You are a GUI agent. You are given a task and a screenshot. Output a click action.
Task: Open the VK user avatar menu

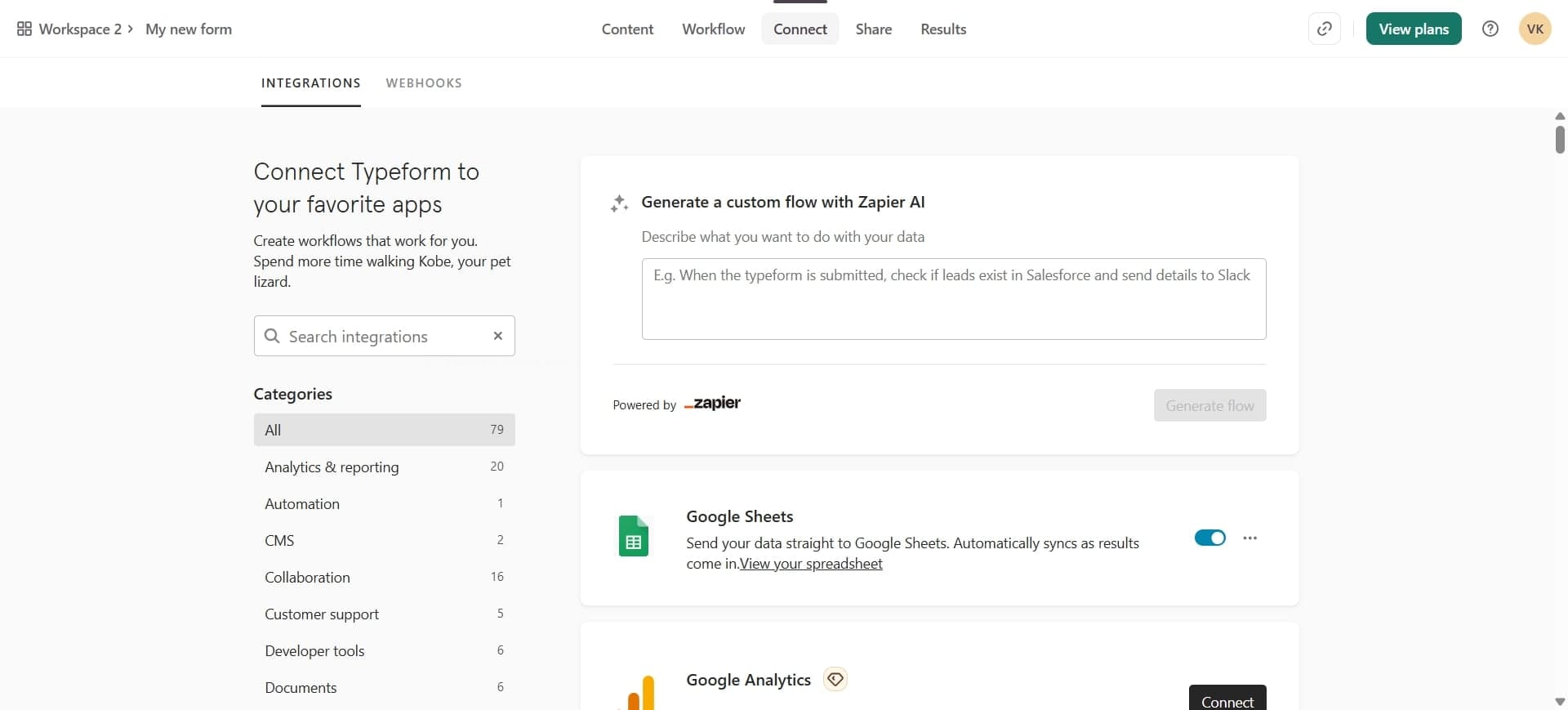point(1535,29)
